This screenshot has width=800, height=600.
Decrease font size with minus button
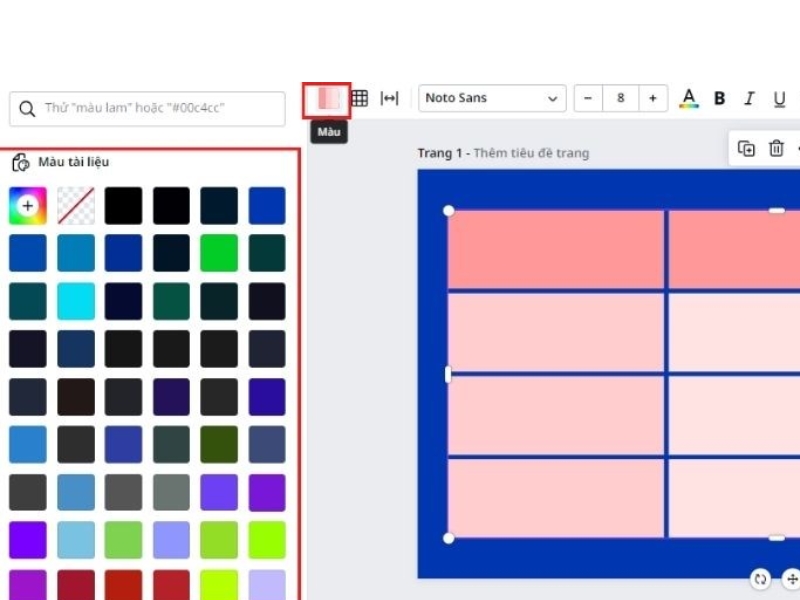click(x=588, y=98)
